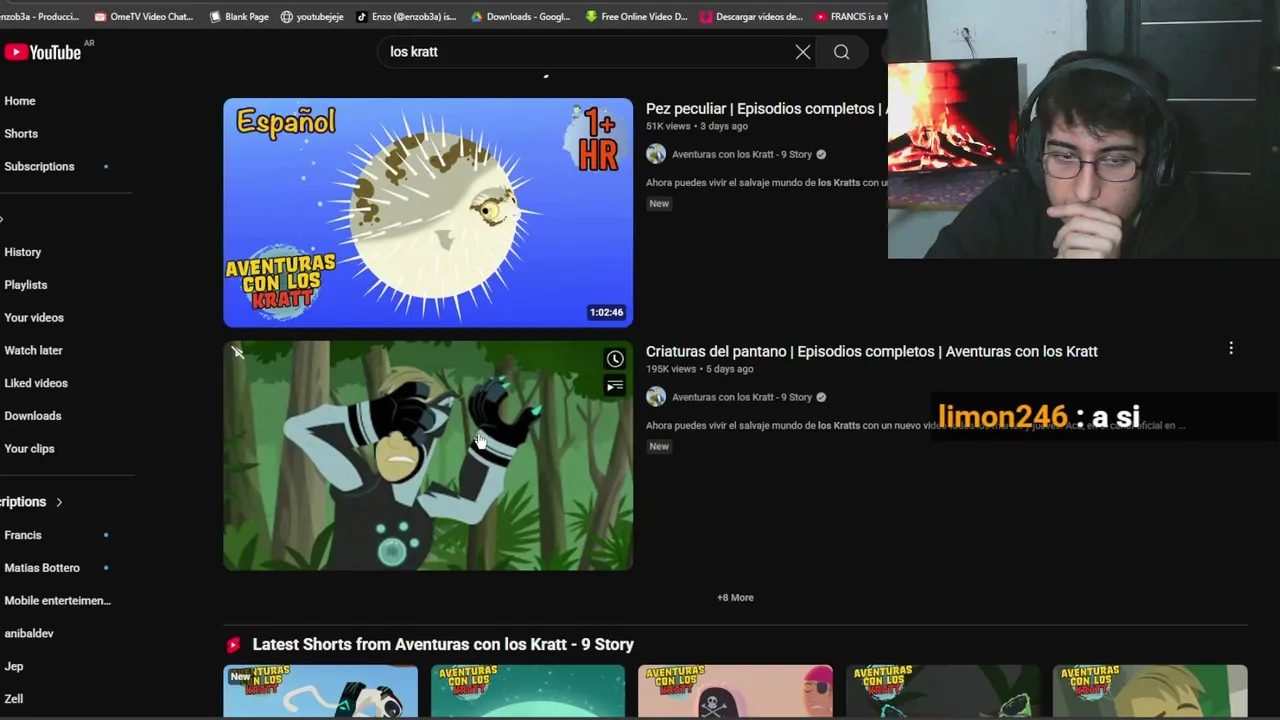Open the Enzo (@enzob3a) TikTok bookmark
This screenshot has height=720, width=1280.
[x=406, y=16]
